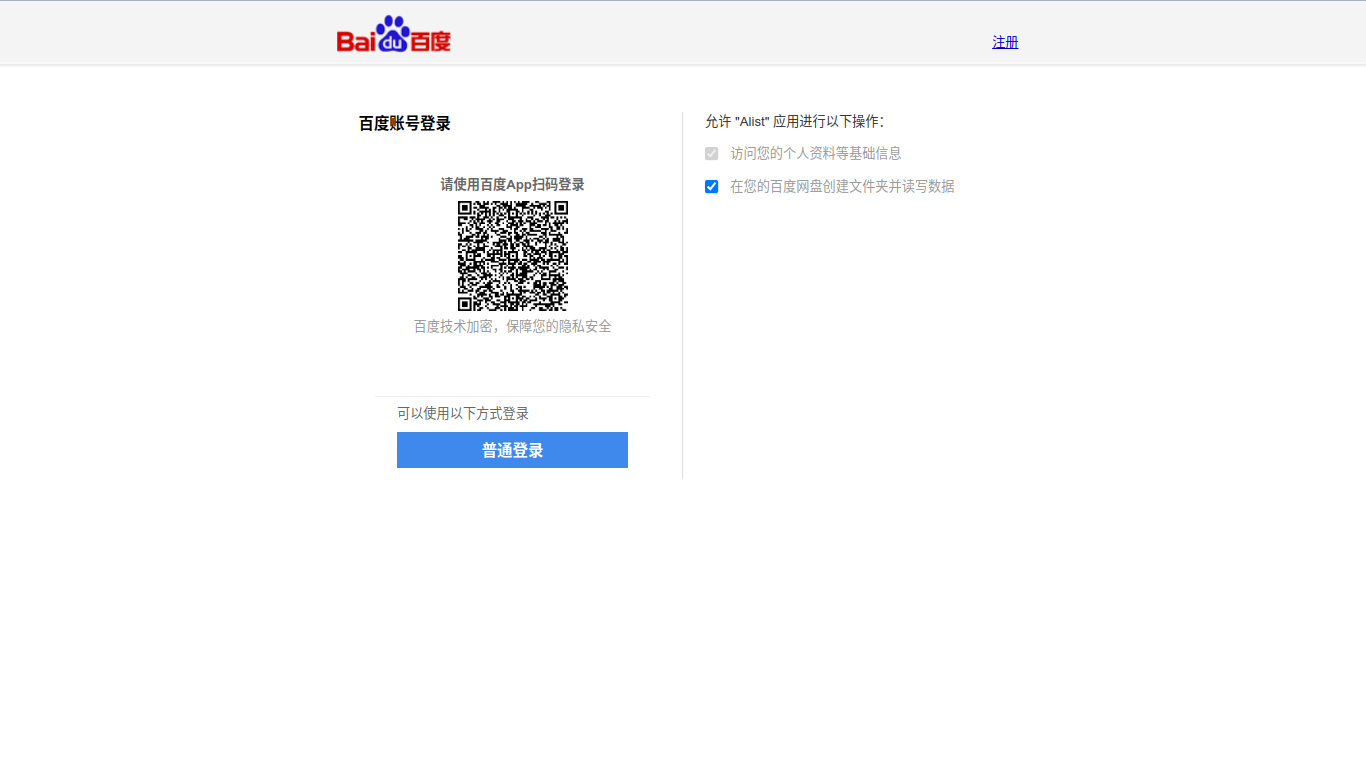Uncheck the 在您的百度网盘创建文件夹并读写数据 checkbox

coord(712,187)
